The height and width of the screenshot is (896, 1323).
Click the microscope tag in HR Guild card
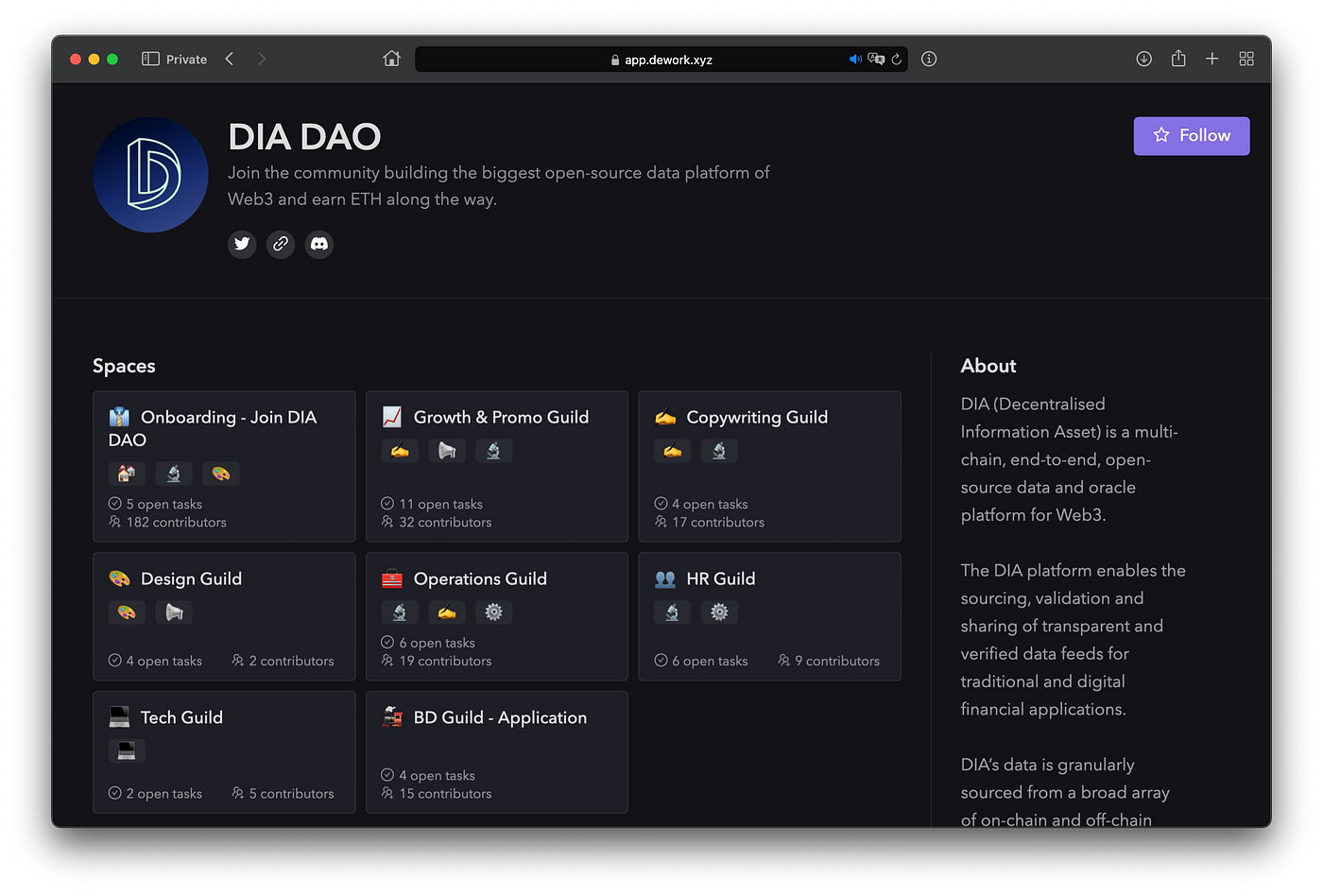(672, 612)
